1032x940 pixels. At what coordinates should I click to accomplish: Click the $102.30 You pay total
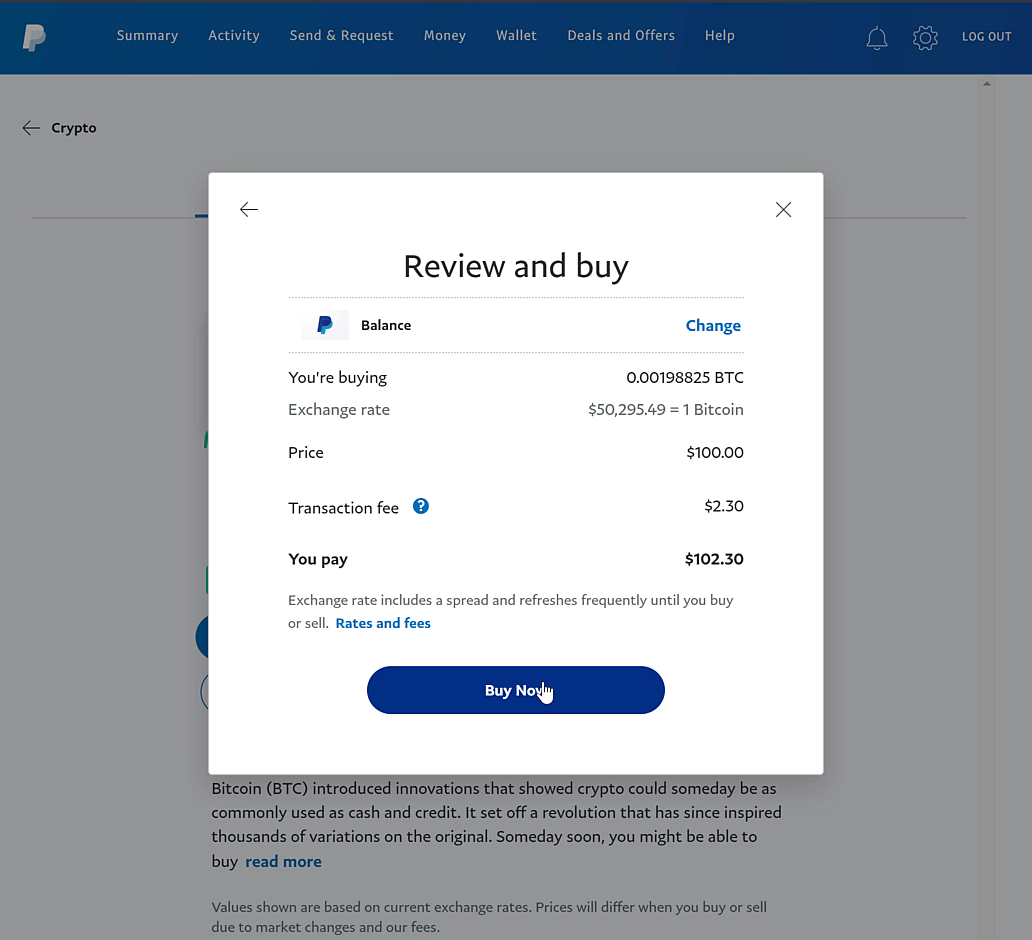[714, 559]
